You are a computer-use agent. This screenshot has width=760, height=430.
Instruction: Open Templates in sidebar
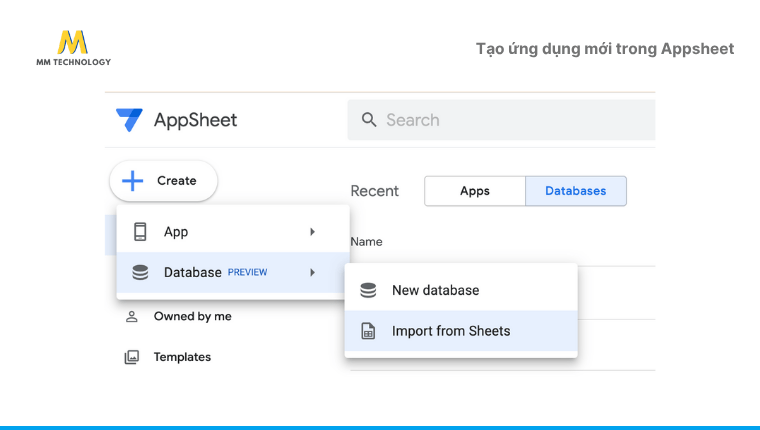(182, 357)
